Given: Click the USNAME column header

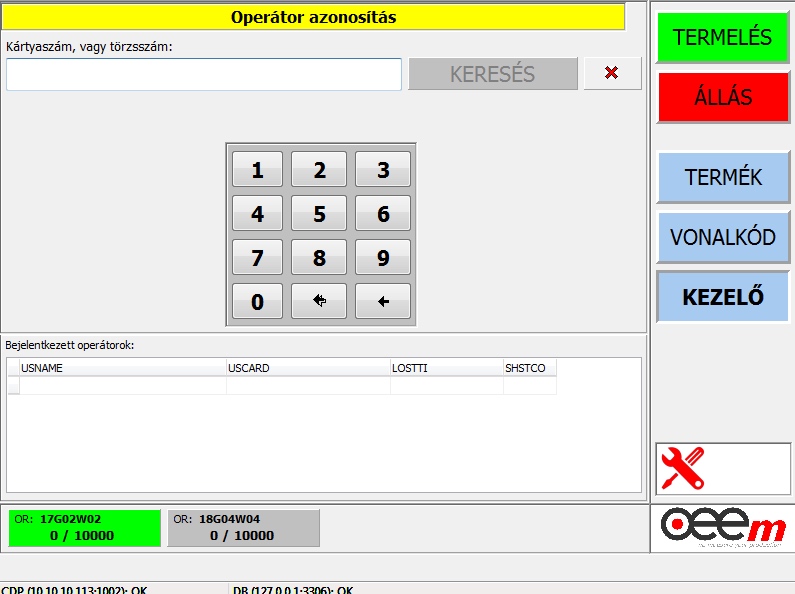Looking at the screenshot, I should point(123,368).
